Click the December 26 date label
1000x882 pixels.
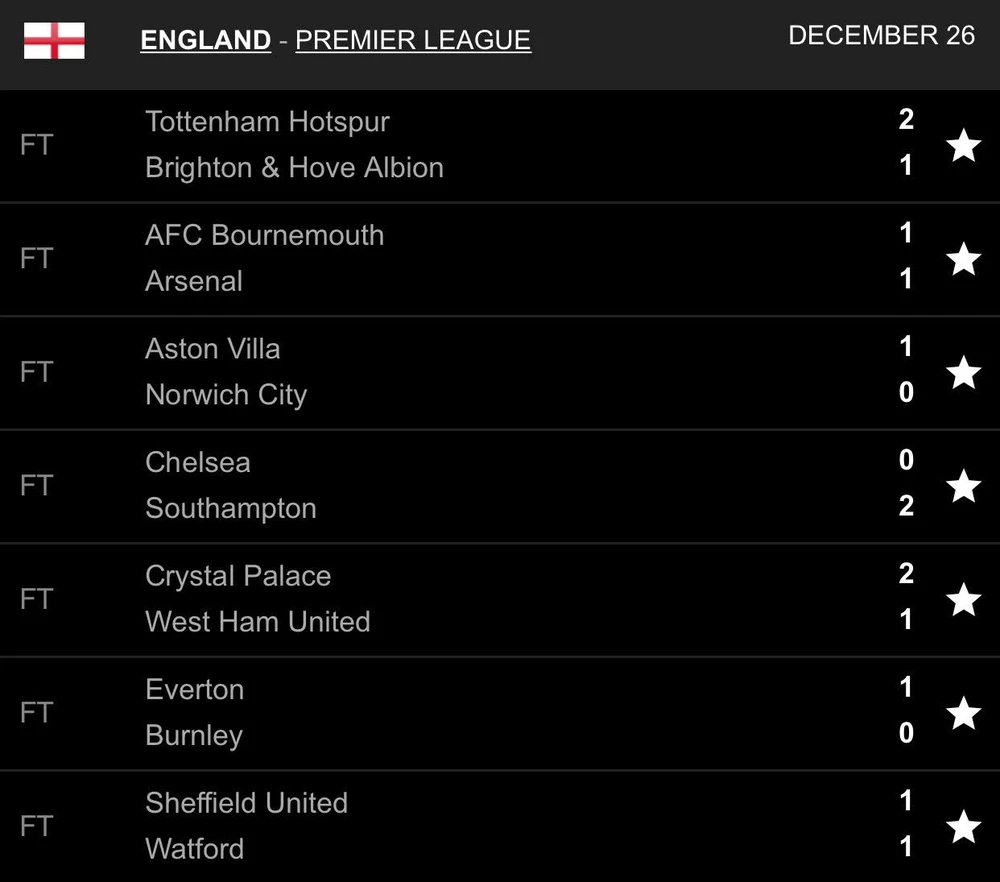[881, 35]
